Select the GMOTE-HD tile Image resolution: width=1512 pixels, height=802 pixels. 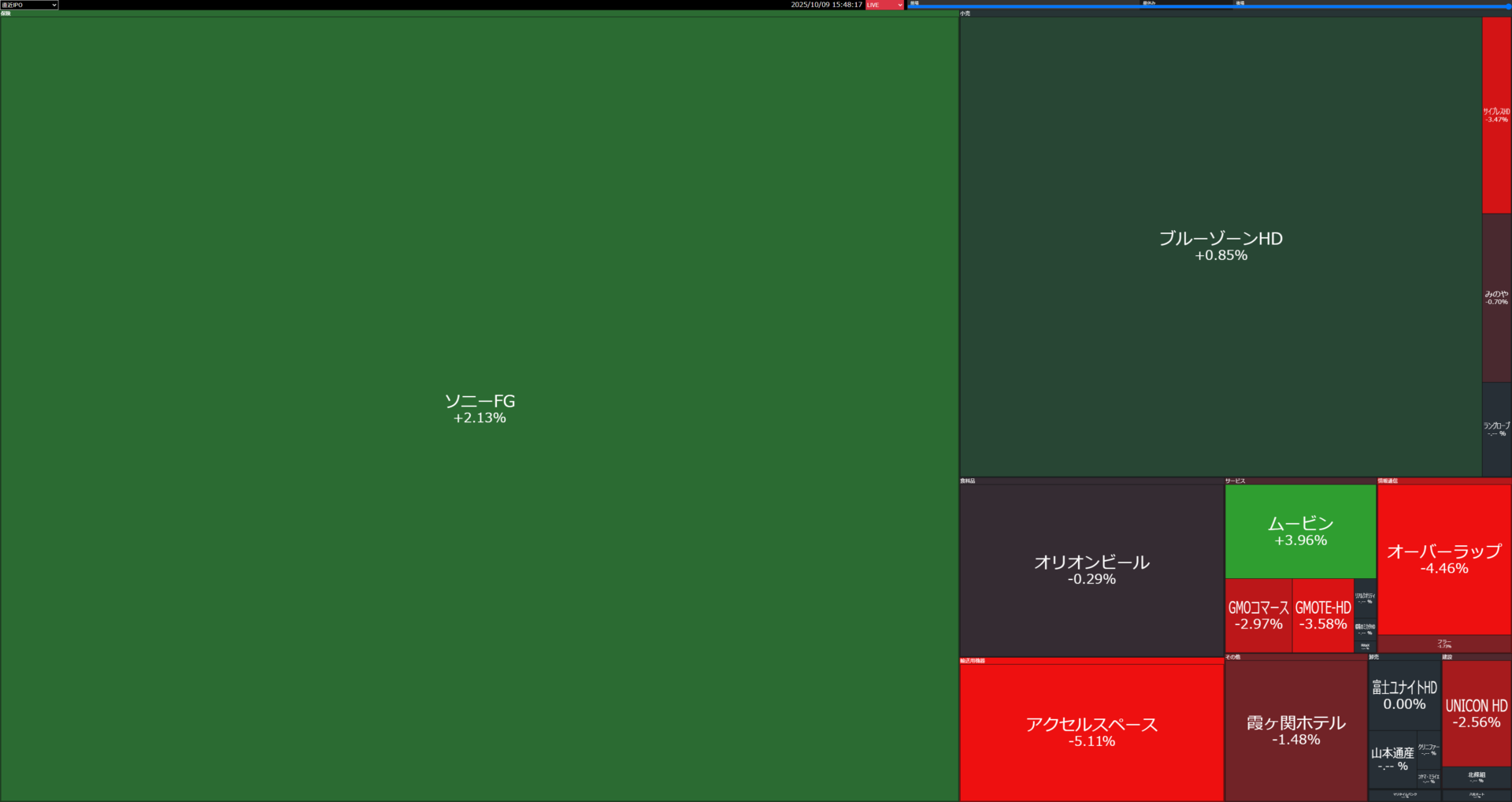[1322, 615]
